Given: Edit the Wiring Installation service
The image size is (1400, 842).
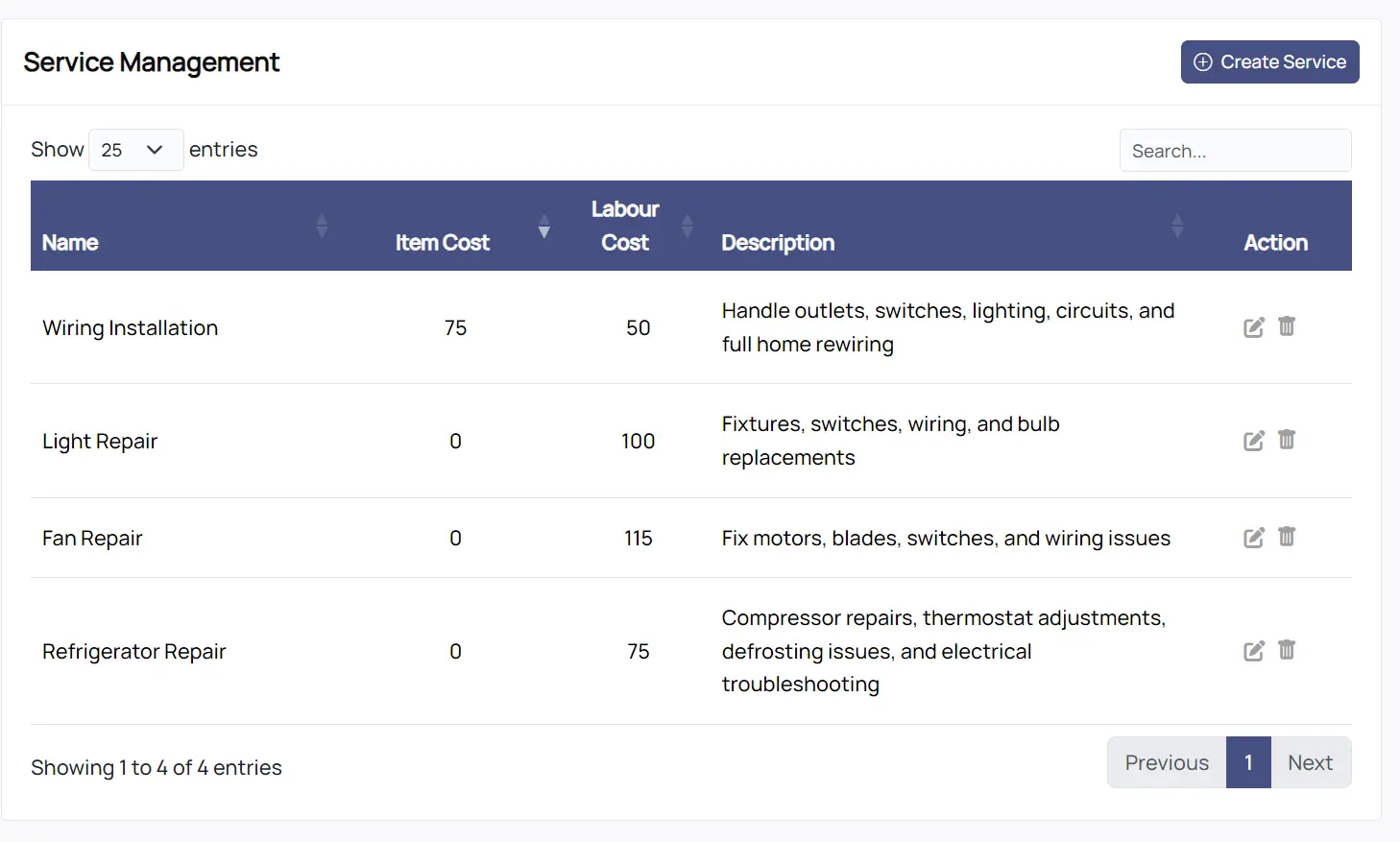Looking at the screenshot, I should (1253, 327).
